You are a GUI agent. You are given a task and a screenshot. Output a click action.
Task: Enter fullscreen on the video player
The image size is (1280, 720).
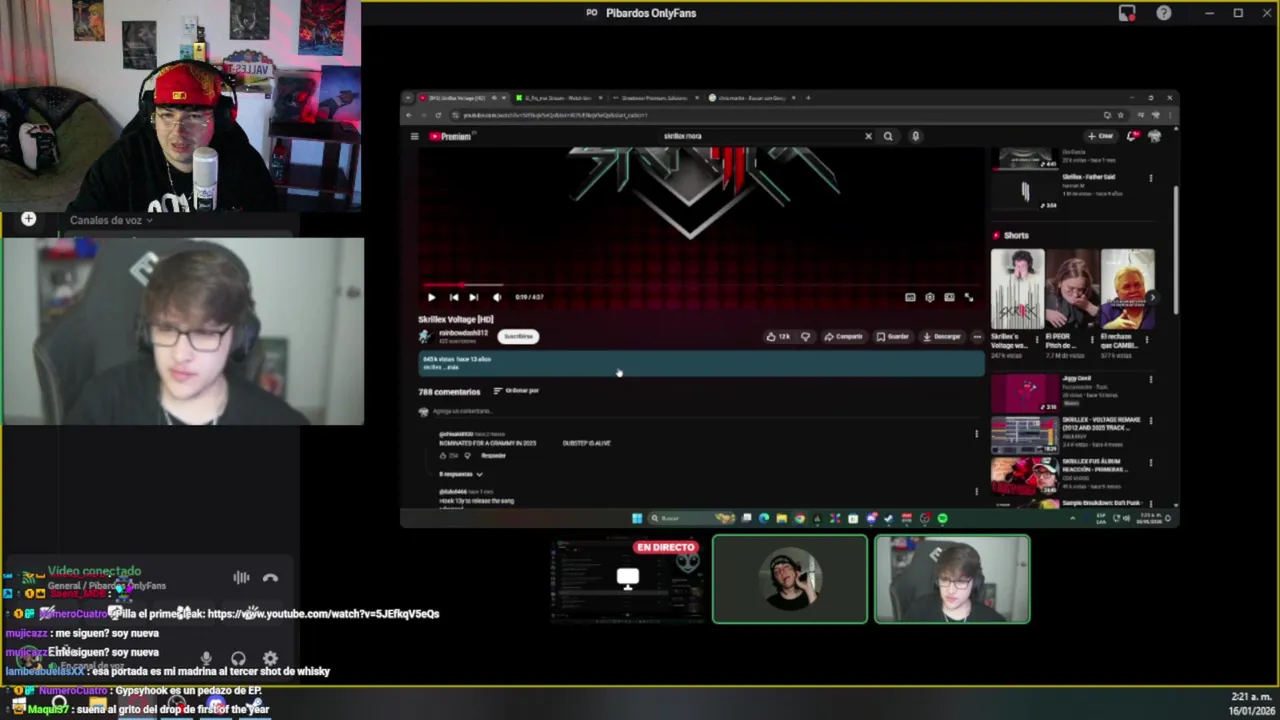pos(968,297)
